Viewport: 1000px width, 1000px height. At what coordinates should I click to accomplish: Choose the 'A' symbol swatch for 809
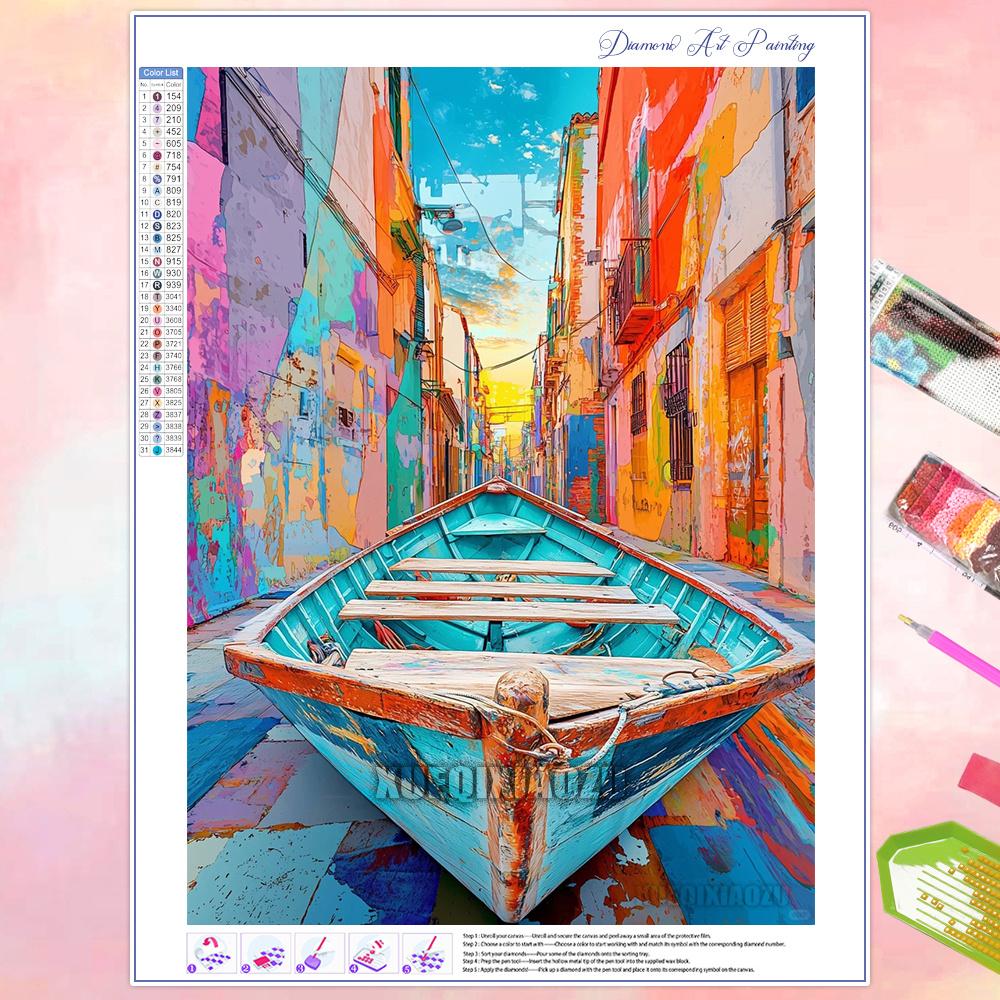pos(157,191)
